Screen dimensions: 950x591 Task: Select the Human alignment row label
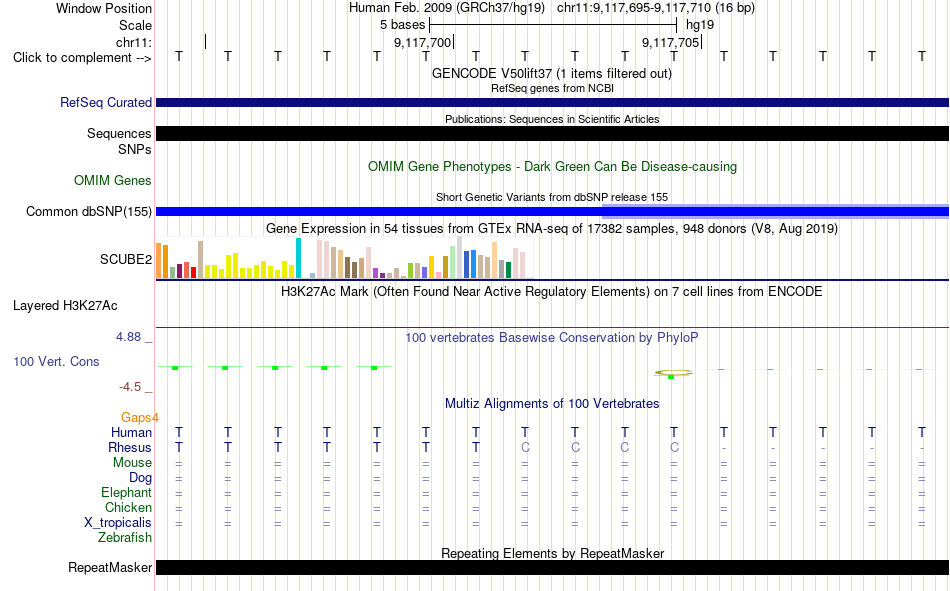(x=131, y=432)
